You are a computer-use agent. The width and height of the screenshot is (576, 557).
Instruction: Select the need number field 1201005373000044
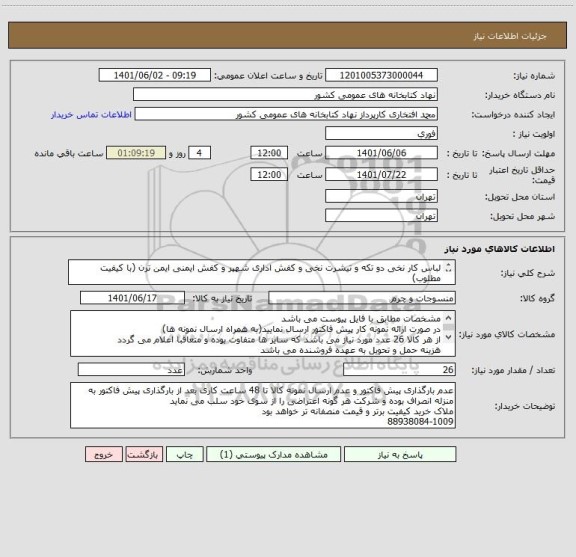(381, 75)
